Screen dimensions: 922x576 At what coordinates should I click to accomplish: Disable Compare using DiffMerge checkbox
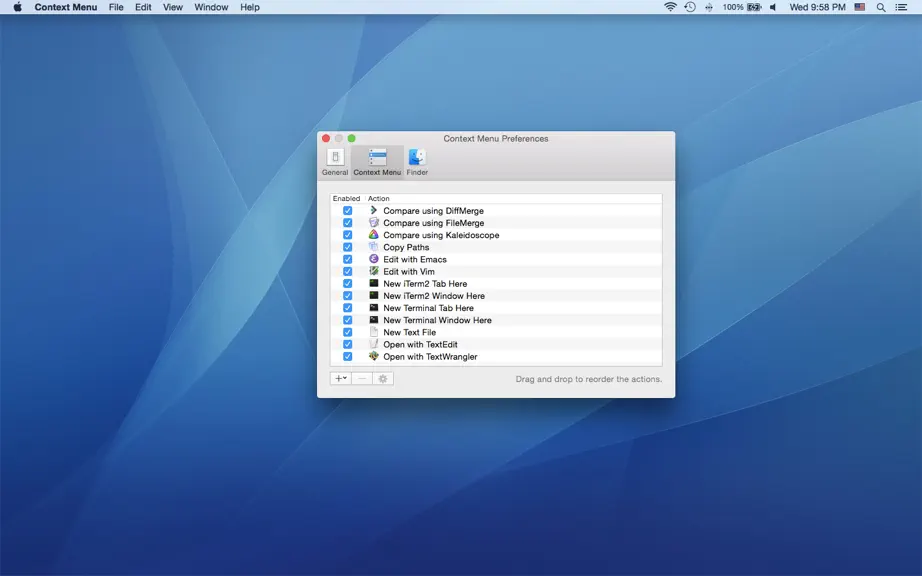[x=348, y=210]
